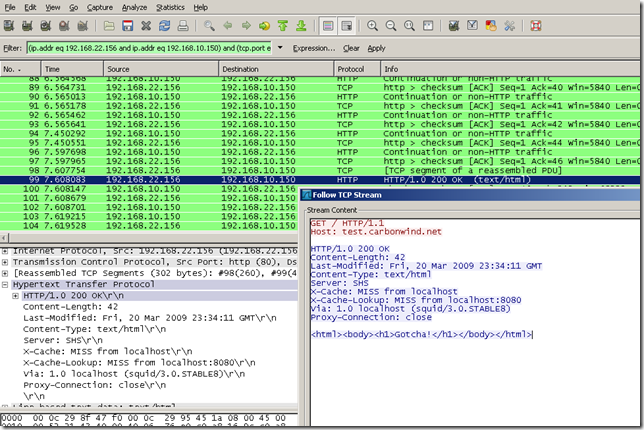Screen dimensions: 644x430
Task: Click Apply next to the filter
Action: 376,48
